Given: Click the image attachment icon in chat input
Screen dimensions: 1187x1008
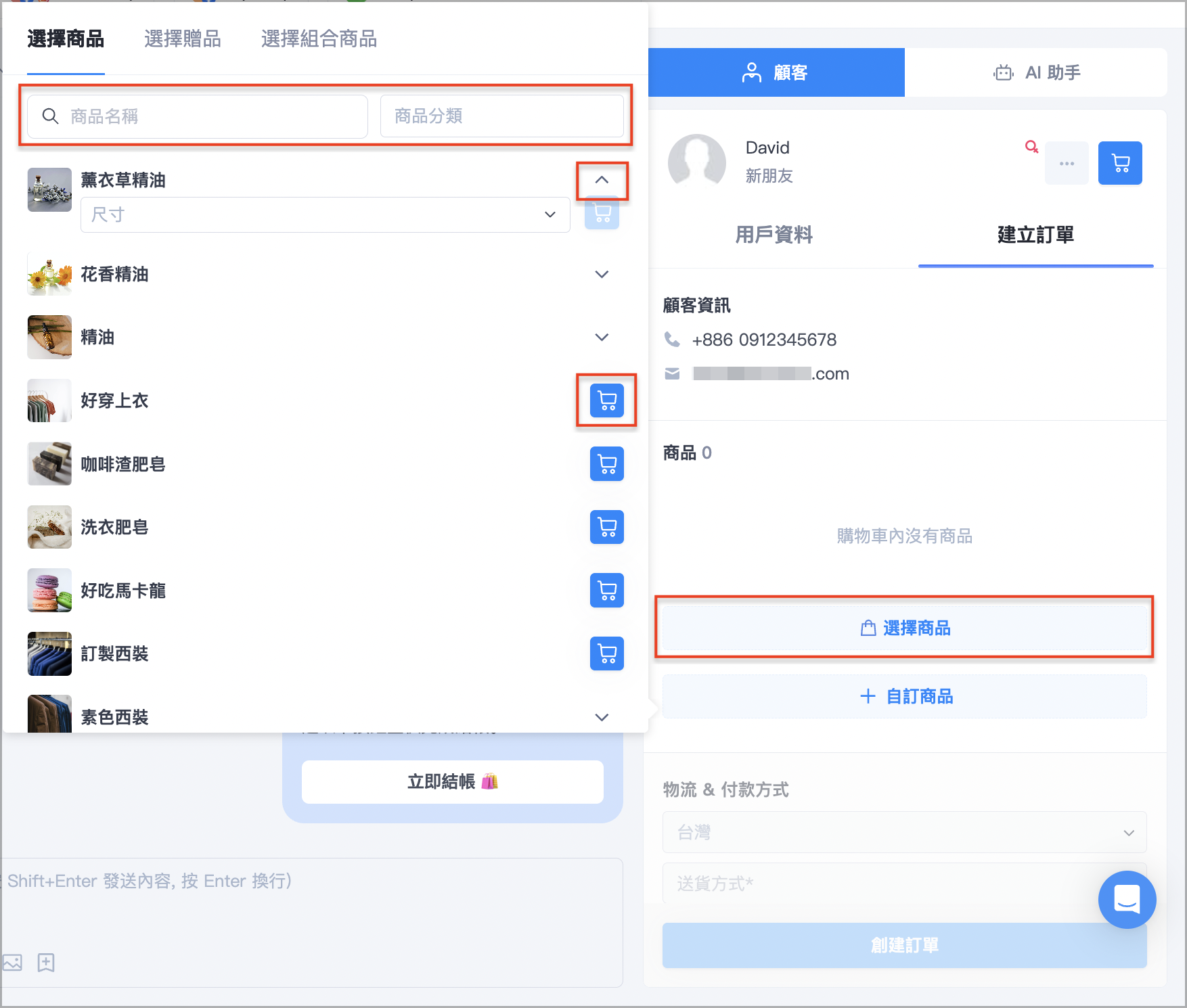Looking at the screenshot, I should click(12, 963).
